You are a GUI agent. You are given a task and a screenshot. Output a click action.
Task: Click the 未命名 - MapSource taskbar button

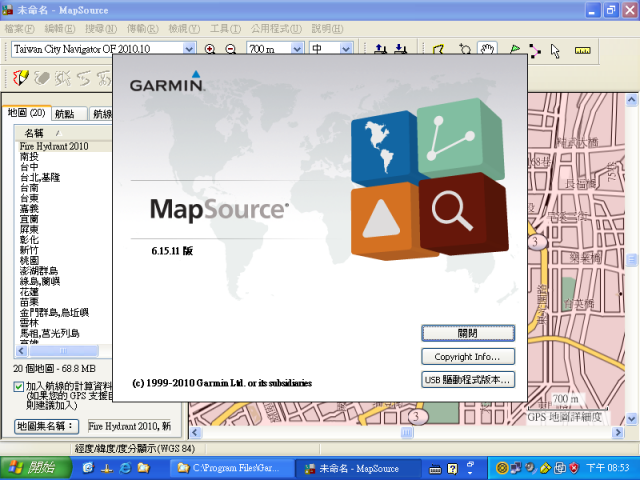pyautogui.click(x=358, y=468)
